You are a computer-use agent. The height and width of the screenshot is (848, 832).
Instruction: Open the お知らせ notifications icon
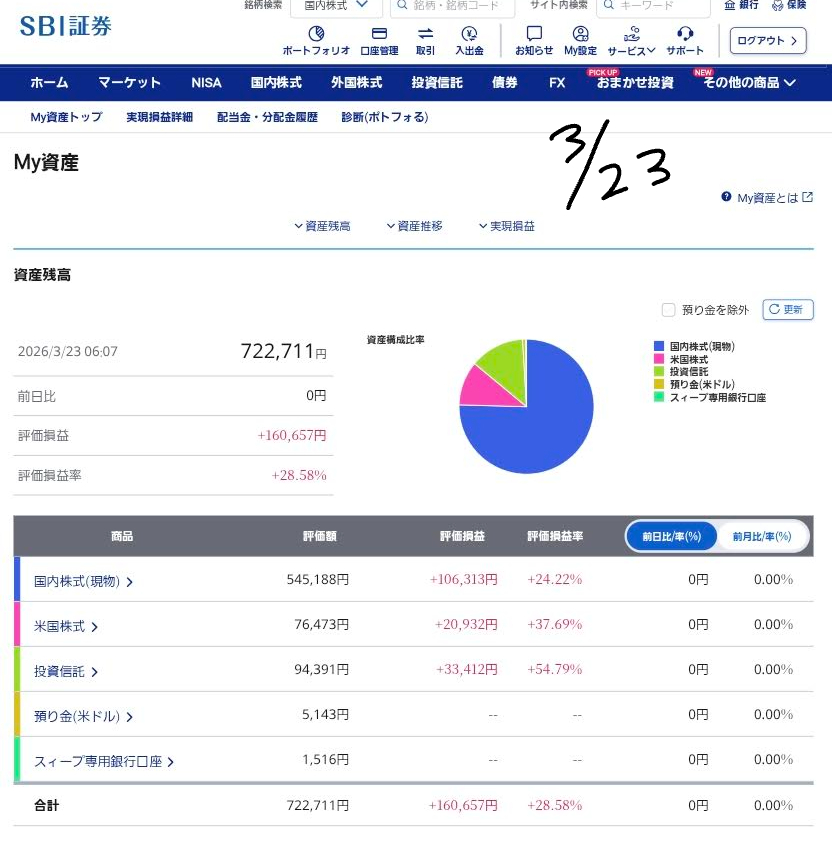coord(534,40)
